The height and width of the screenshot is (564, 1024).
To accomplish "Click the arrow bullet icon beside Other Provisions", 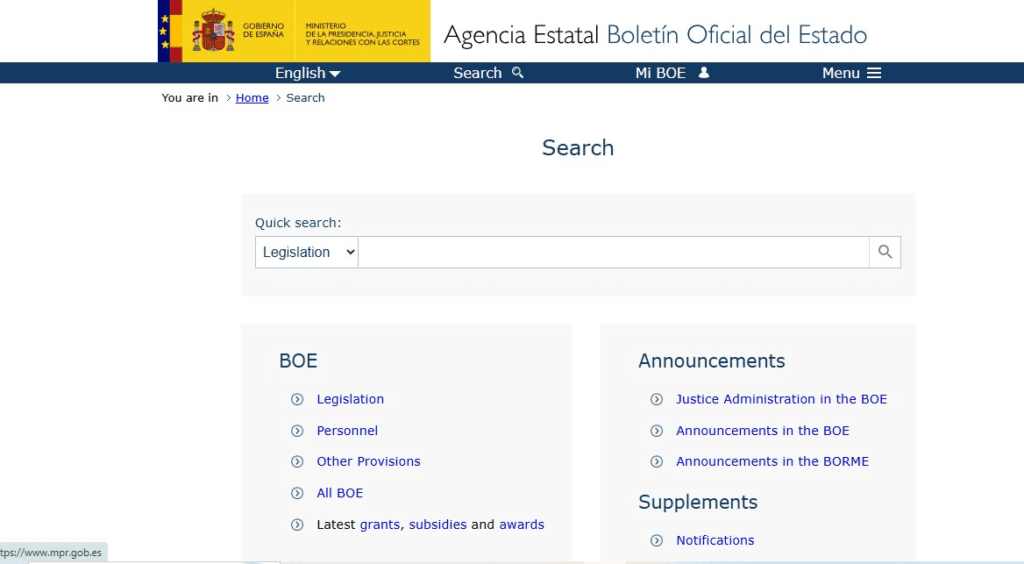I will click(297, 462).
